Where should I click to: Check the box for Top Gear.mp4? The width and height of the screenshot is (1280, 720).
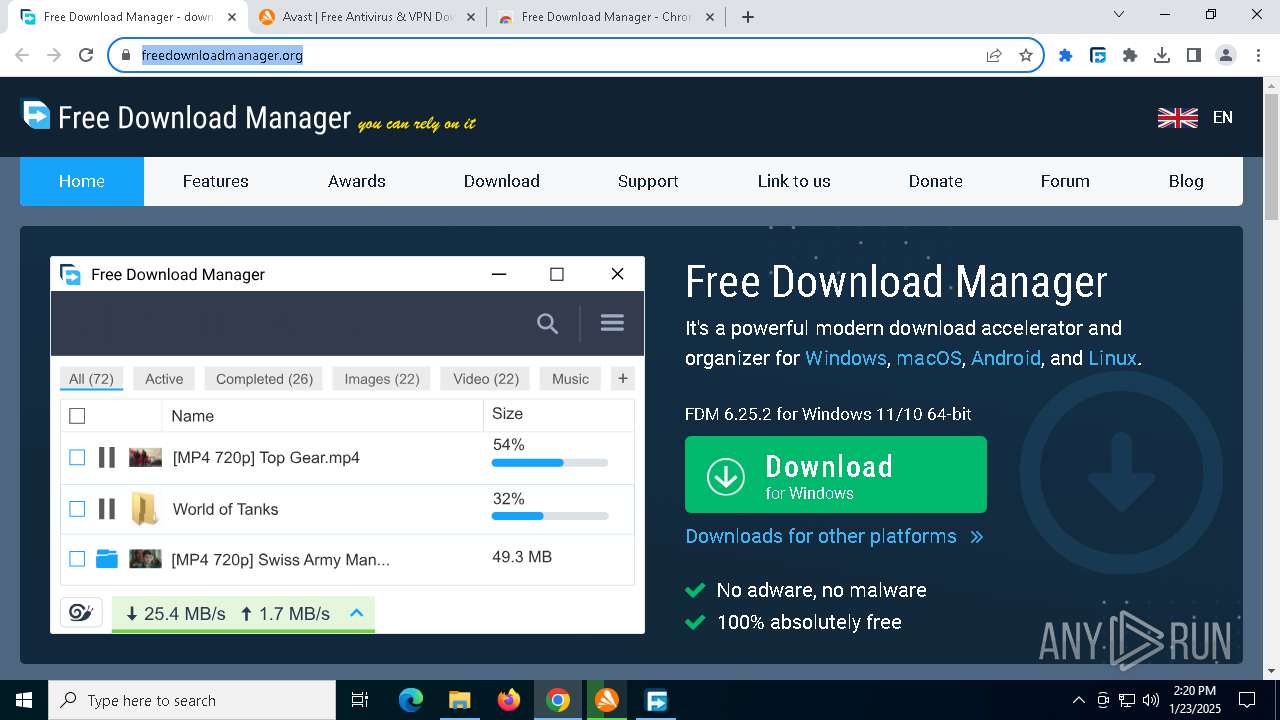[77, 457]
